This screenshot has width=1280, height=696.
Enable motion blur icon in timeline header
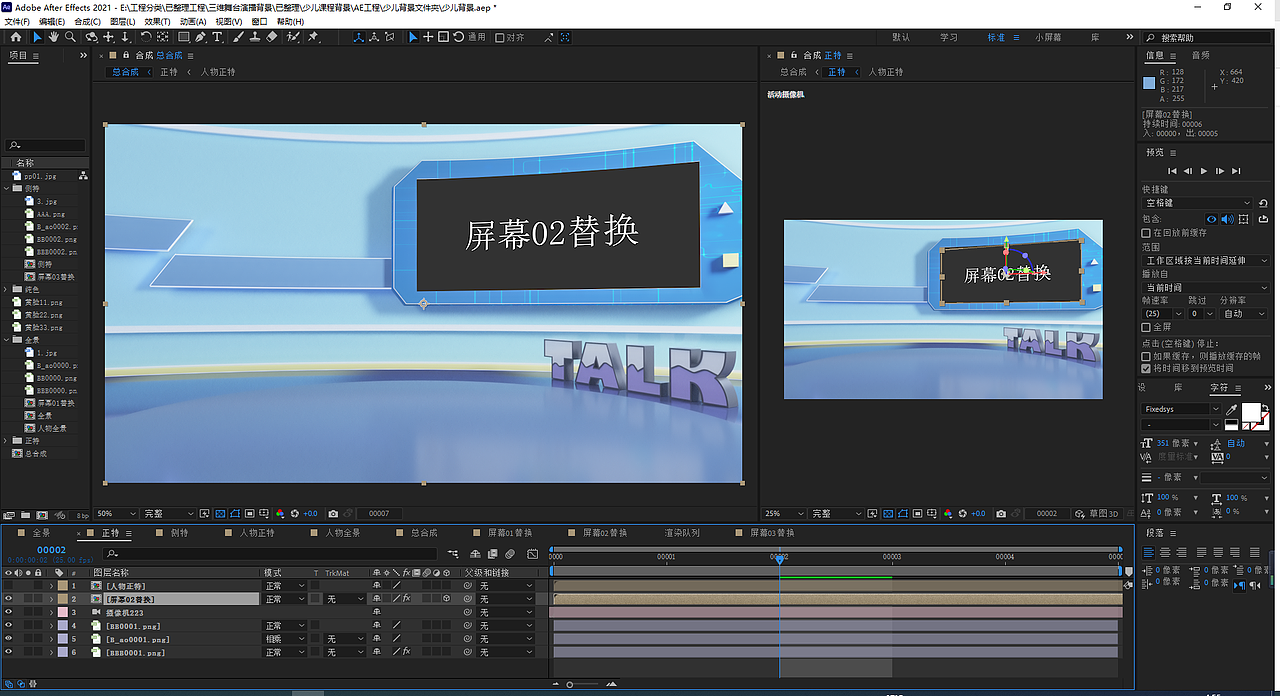pos(509,553)
